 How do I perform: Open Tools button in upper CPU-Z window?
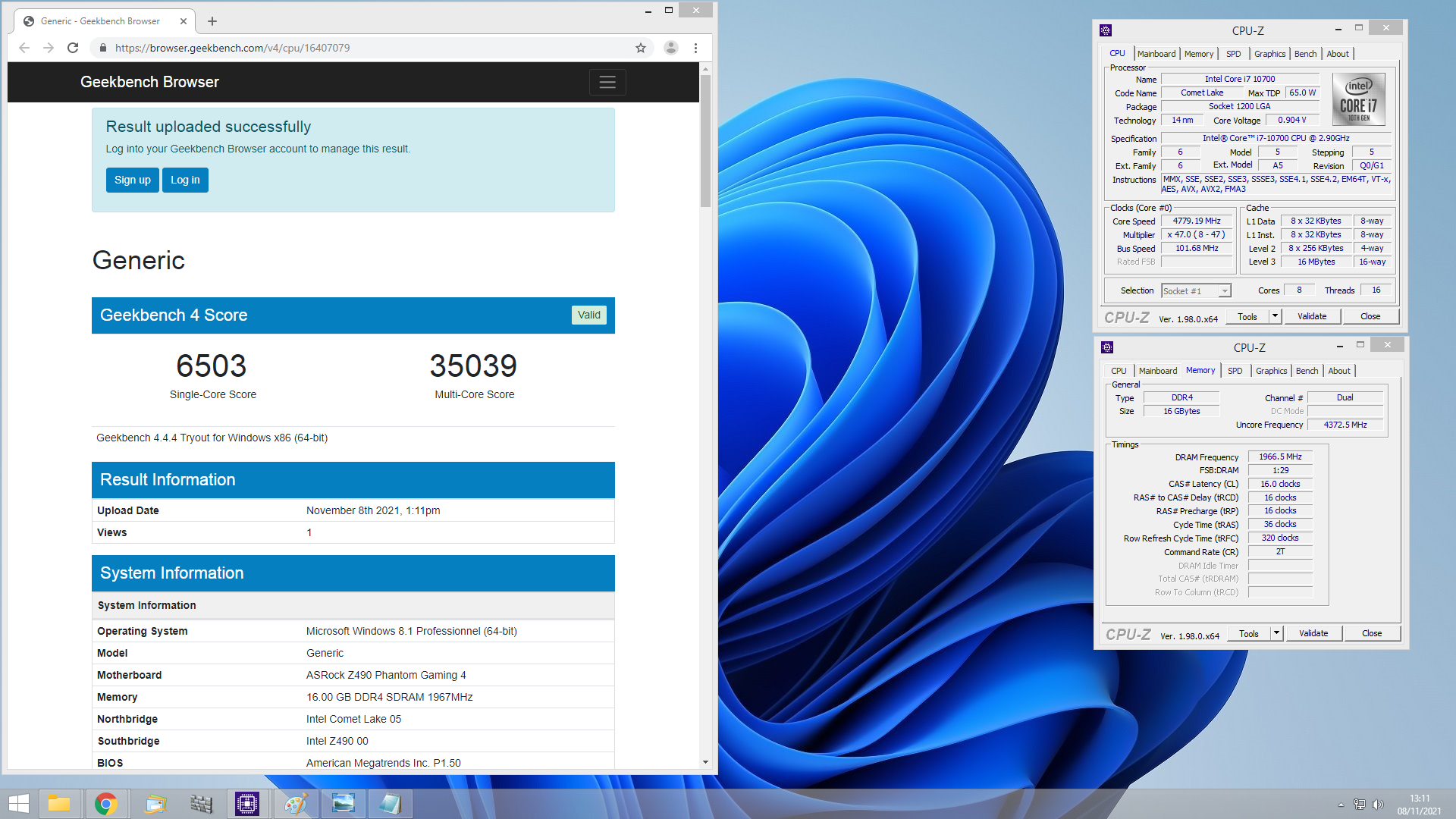1247,316
